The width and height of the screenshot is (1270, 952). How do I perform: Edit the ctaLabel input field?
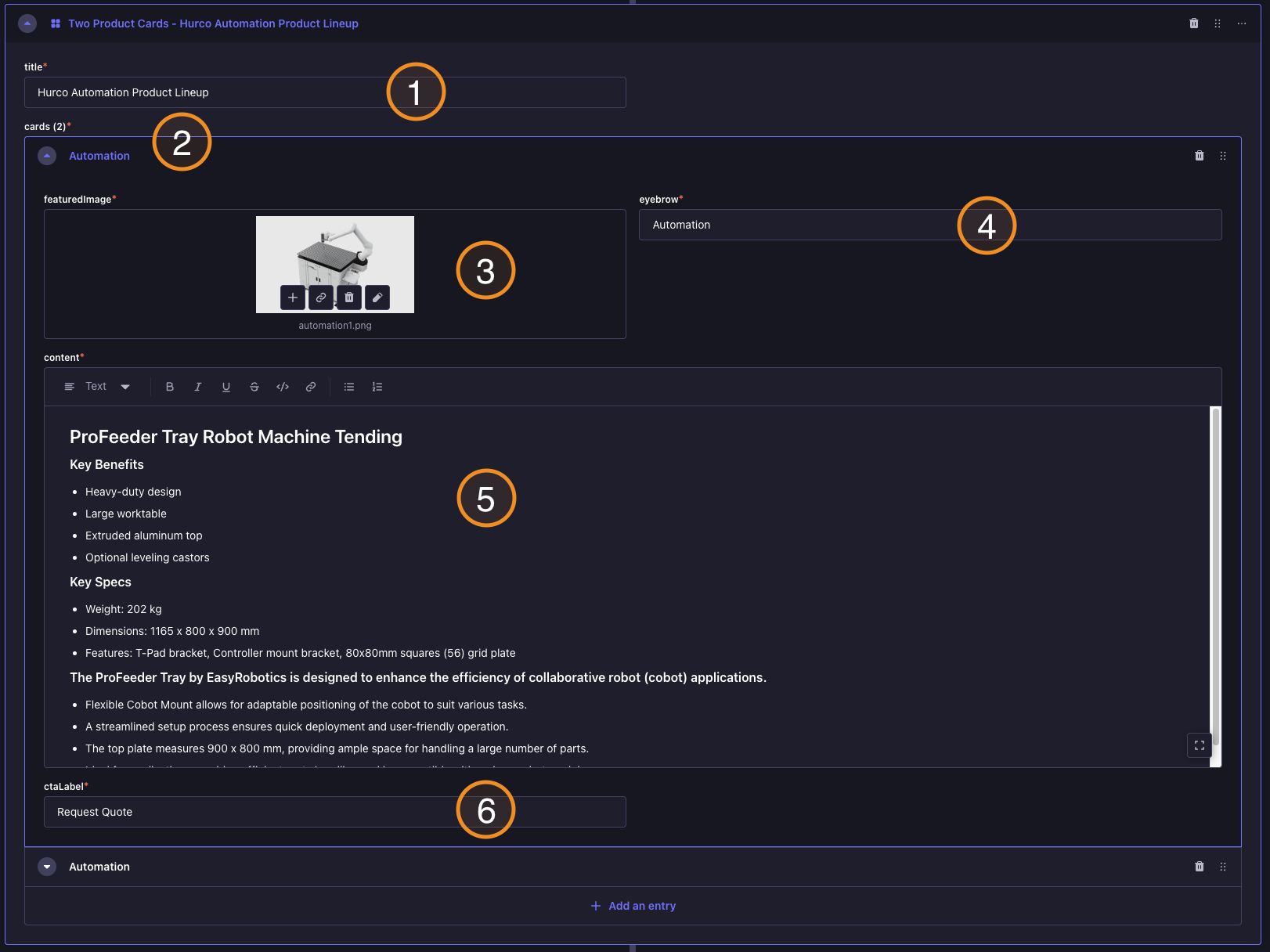pyautogui.click(x=335, y=812)
